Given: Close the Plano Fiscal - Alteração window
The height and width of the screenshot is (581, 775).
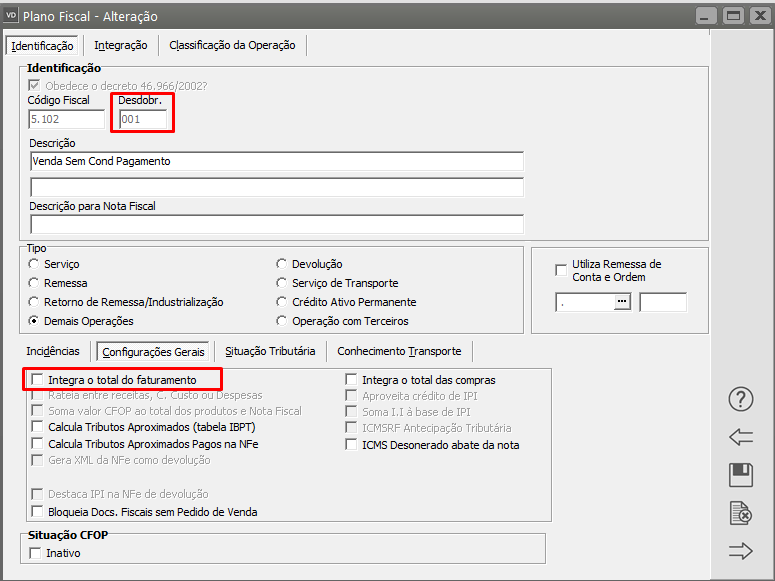Looking at the screenshot, I should 760,16.
